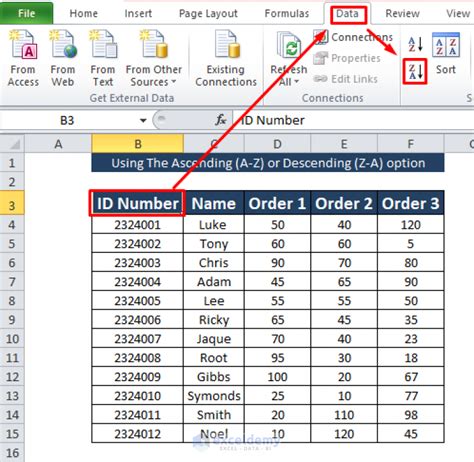Image resolution: width=474 pixels, height=462 pixels.
Task: Sort ascending with the A to Z icon
Action: pyautogui.click(x=415, y=44)
